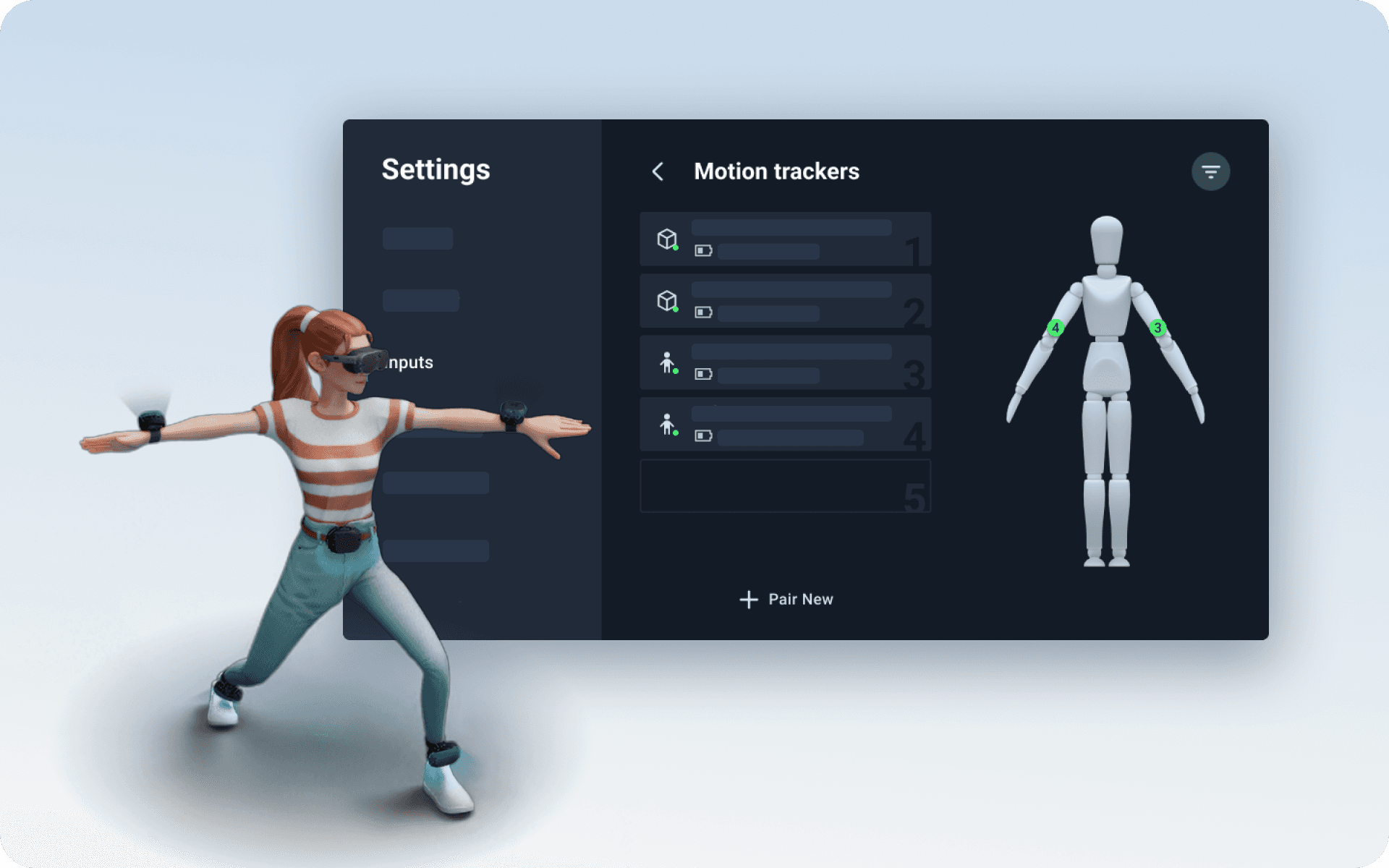Select the Motion trackers menu section

pyautogui.click(x=777, y=170)
